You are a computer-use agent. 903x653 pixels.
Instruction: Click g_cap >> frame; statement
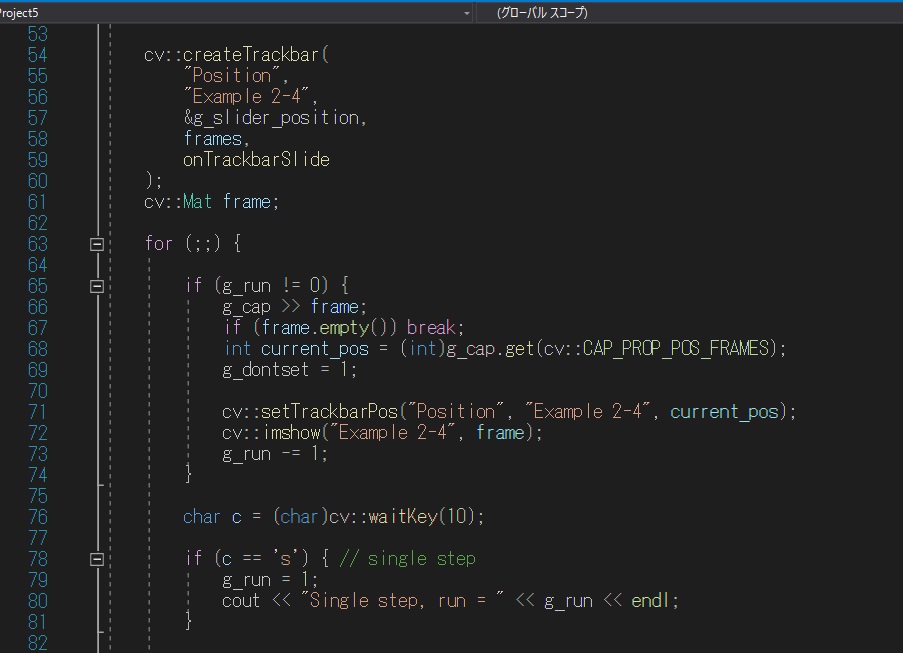pos(294,307)
